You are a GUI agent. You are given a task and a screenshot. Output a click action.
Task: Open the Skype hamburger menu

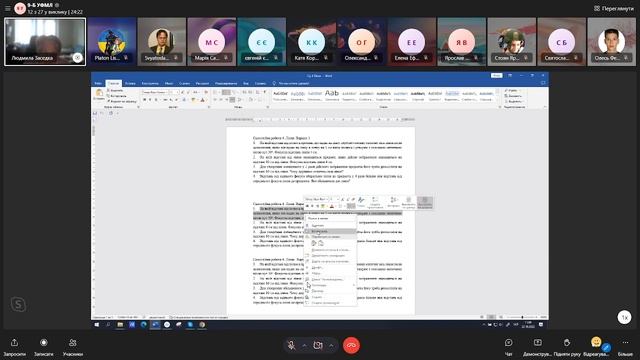tap(7, 8)
